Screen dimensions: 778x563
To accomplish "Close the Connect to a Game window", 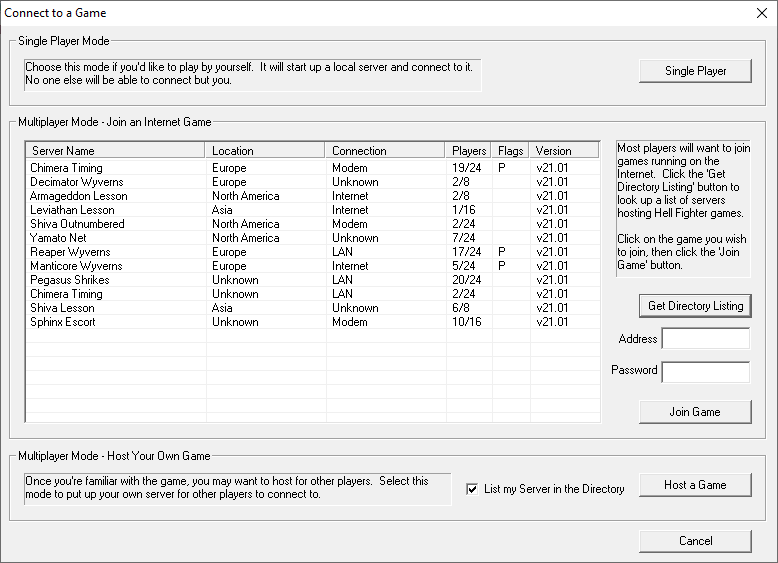I will [x=762, y=13].
